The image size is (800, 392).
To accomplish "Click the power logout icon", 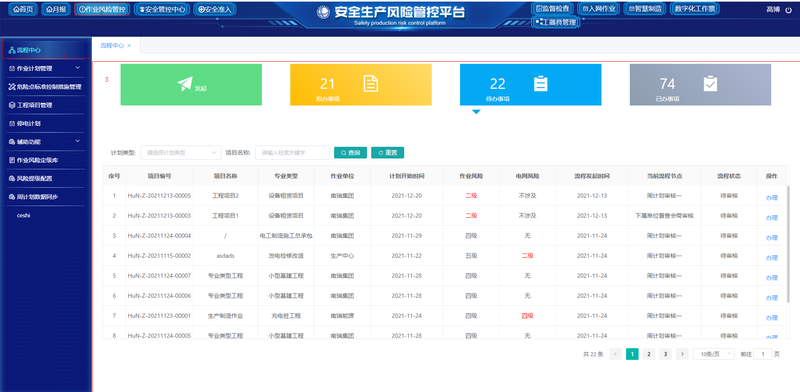I will click(788, 10).
